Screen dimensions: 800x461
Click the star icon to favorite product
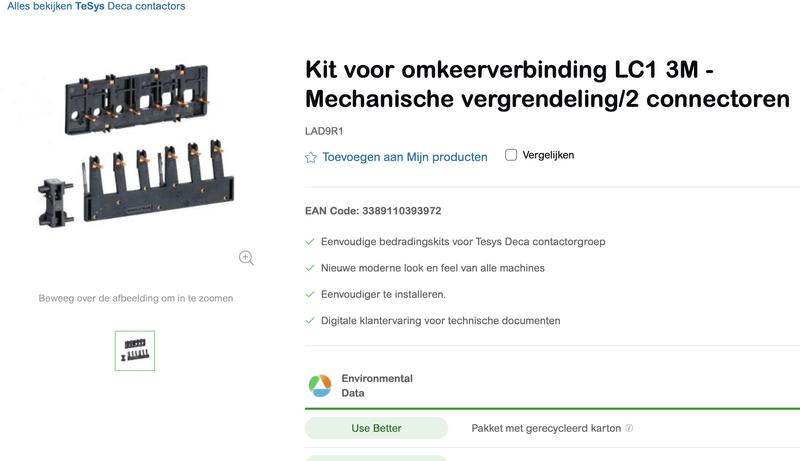point(311,157)
